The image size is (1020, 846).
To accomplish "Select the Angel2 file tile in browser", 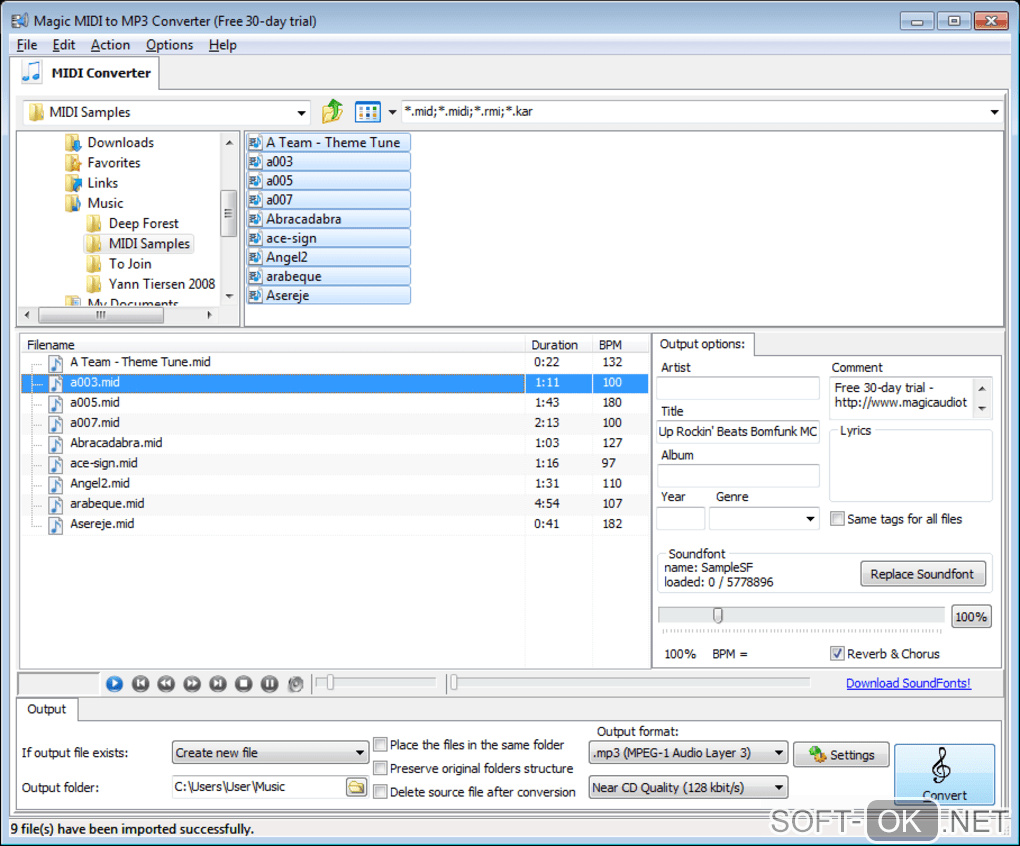I will point(329,258).
